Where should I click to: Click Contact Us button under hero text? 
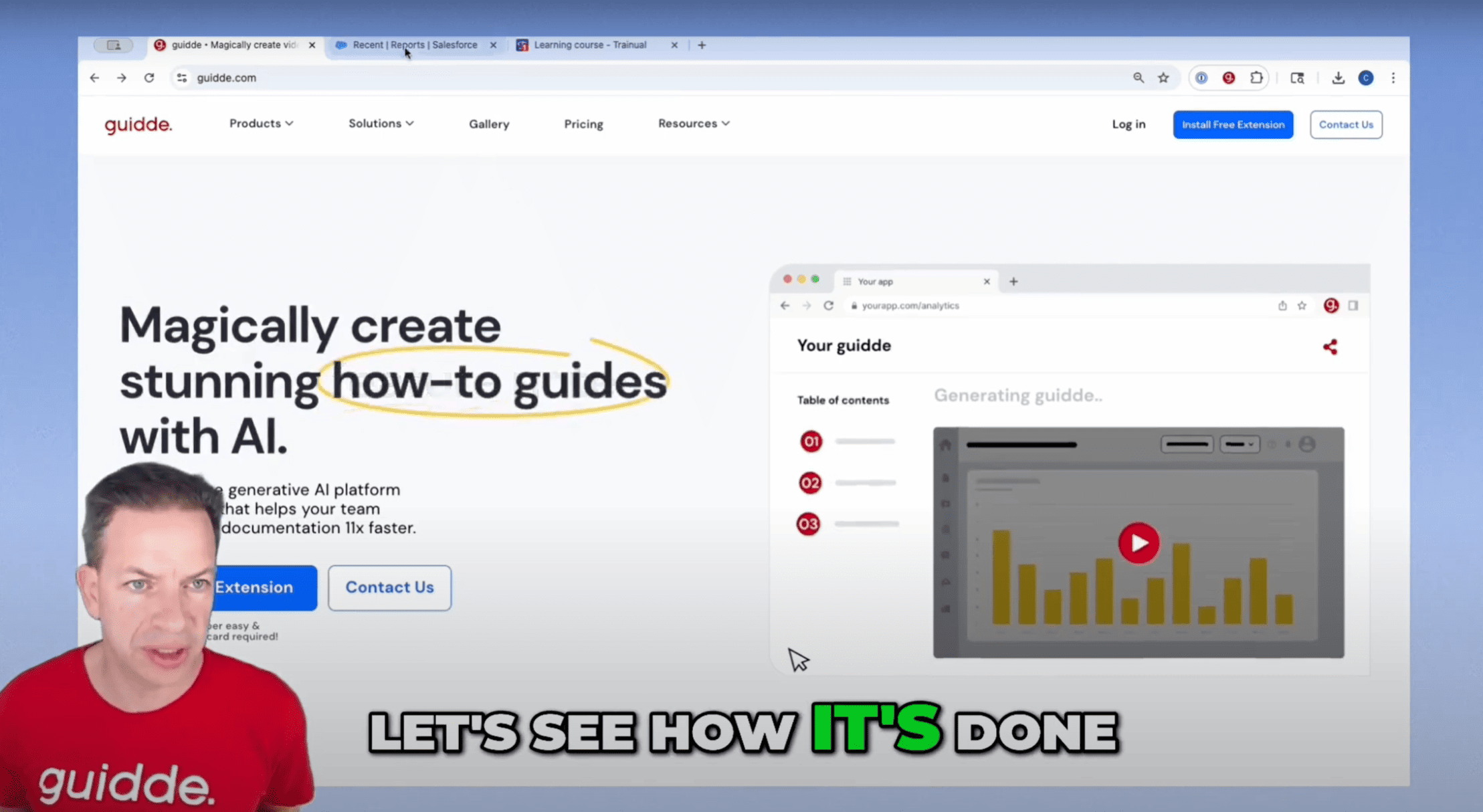coord(389,587)
